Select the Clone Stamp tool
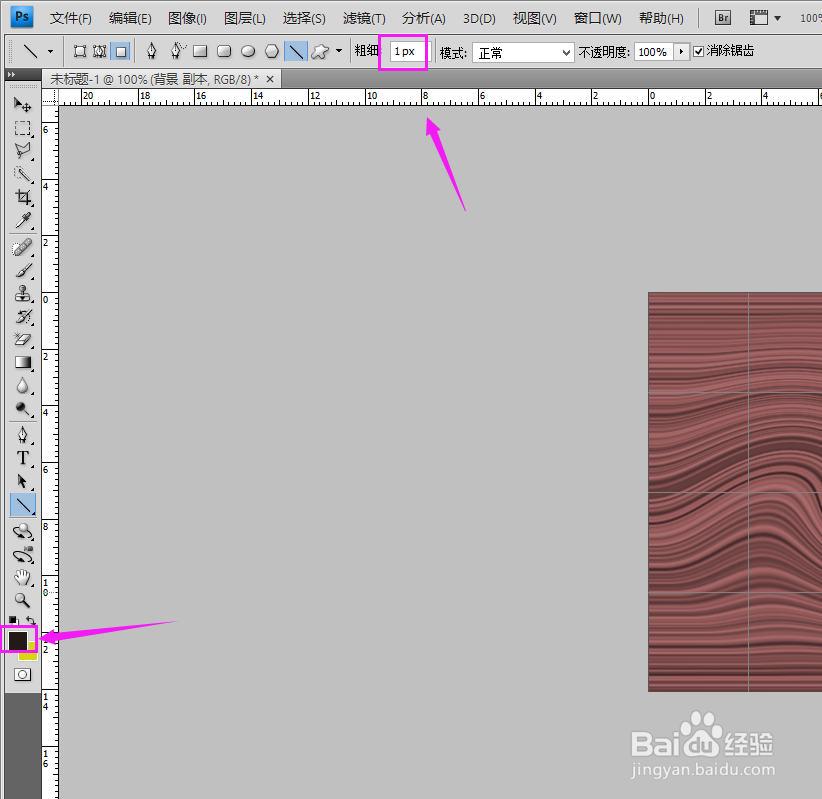This screenshot has height=799, width=822. (x=22, y=294)
